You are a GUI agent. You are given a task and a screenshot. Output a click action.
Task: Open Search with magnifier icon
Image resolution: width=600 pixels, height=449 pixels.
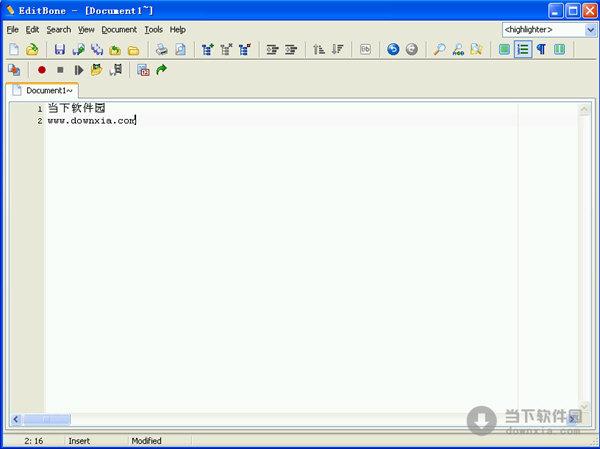(x=439, y=49)
